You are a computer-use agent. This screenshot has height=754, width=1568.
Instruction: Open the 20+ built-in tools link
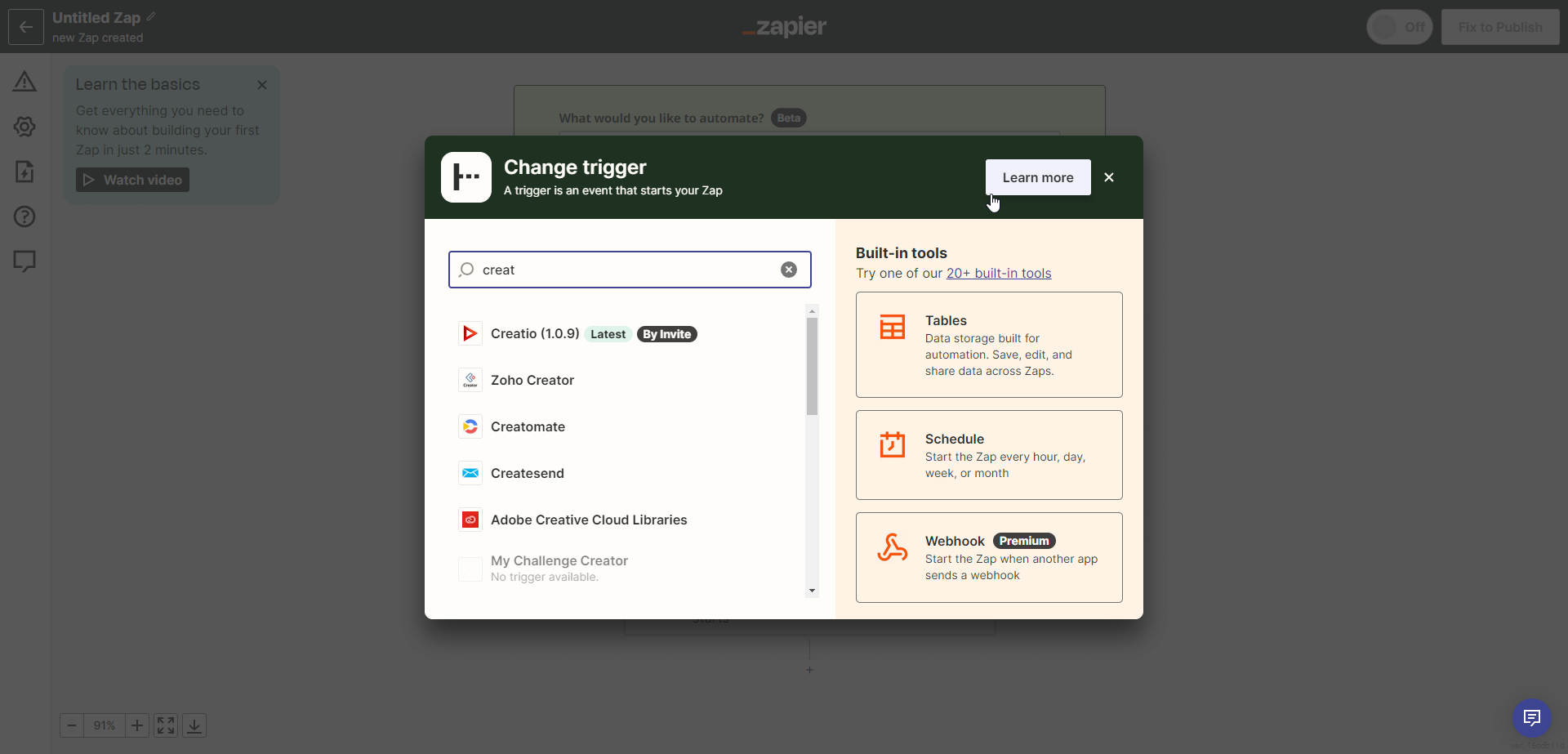(999, 273)
